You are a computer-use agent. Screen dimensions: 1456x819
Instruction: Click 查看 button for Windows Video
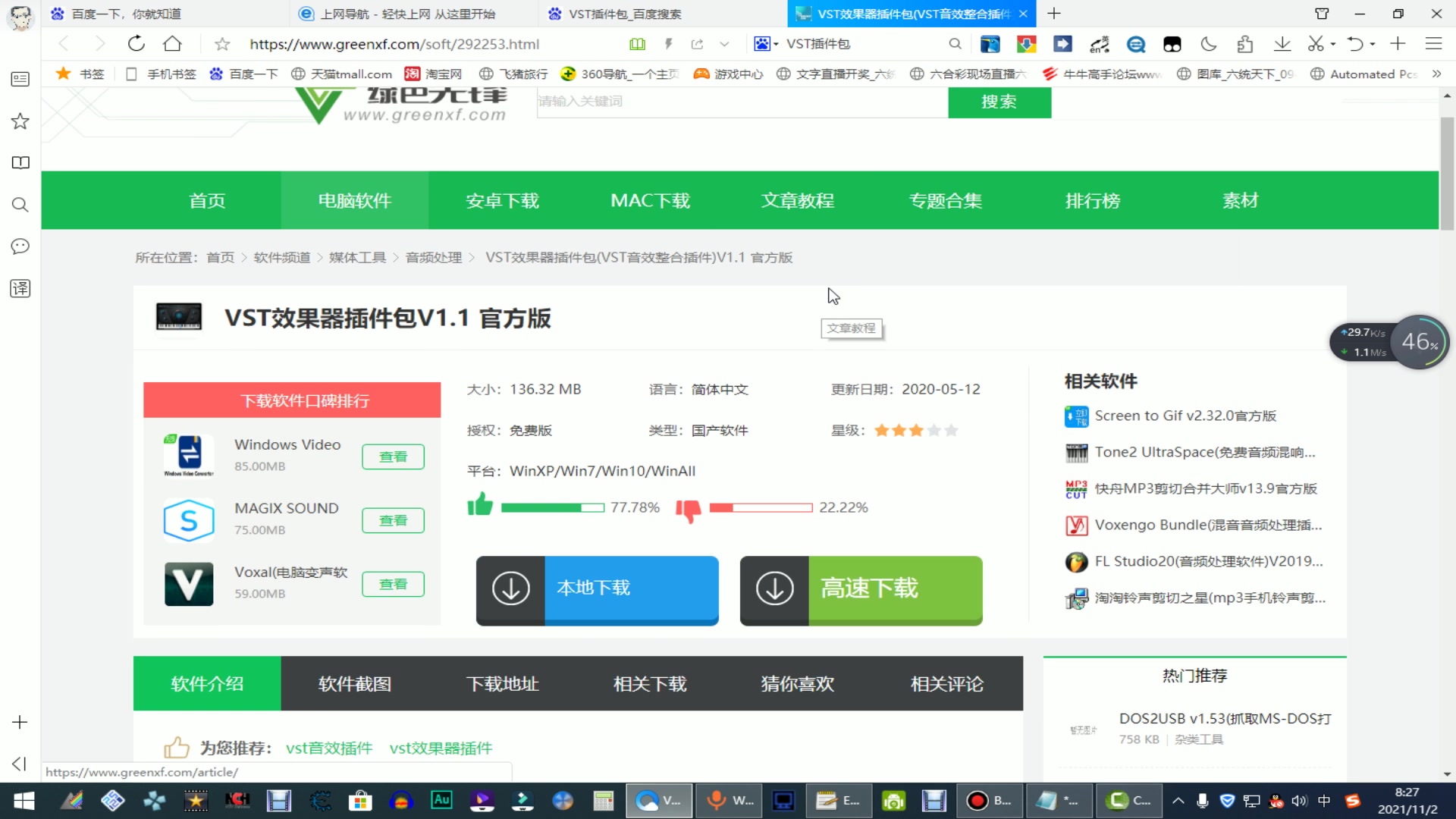click(x=393, y=457)
